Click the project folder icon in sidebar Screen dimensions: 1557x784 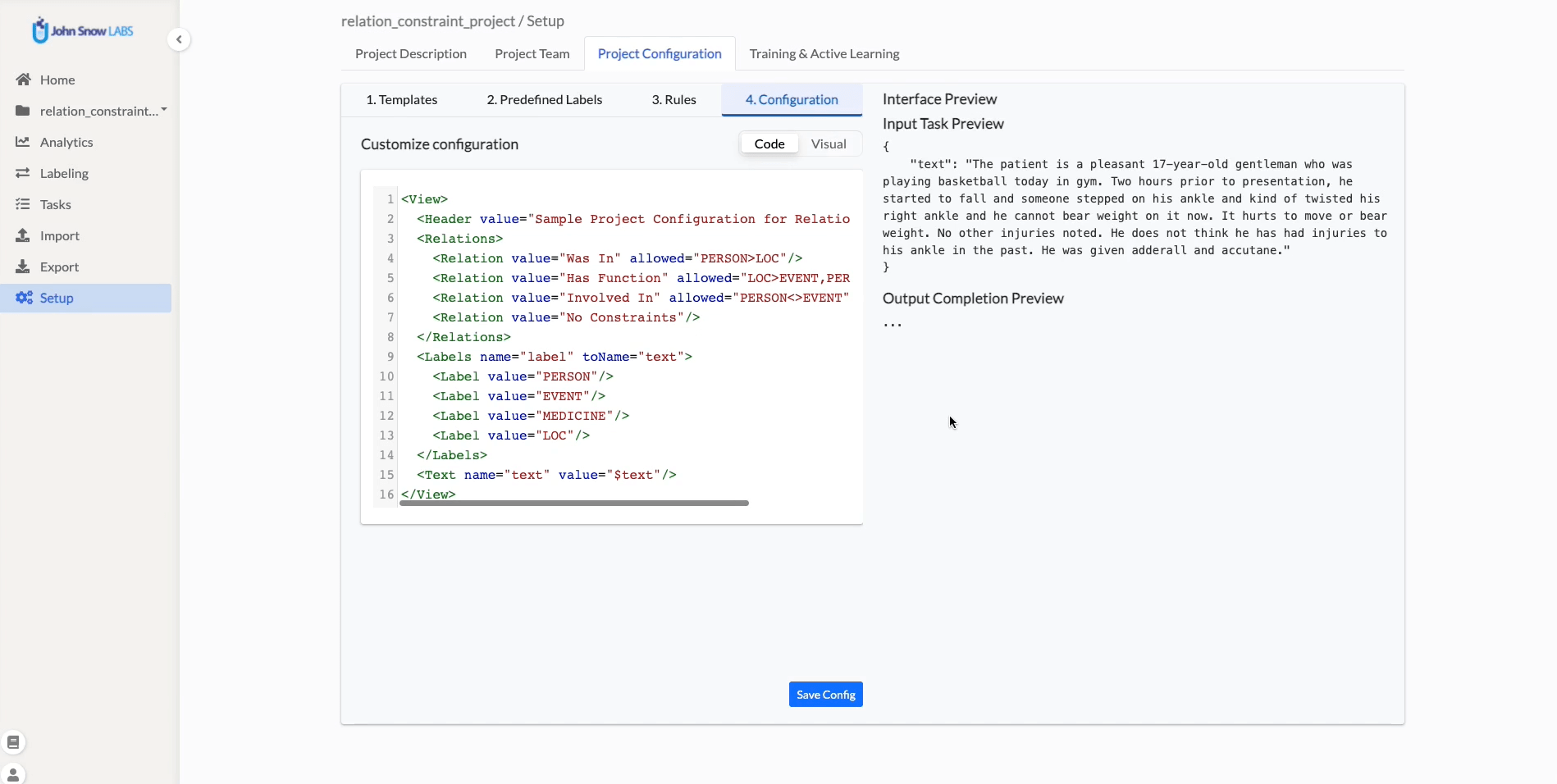point(23,111)
